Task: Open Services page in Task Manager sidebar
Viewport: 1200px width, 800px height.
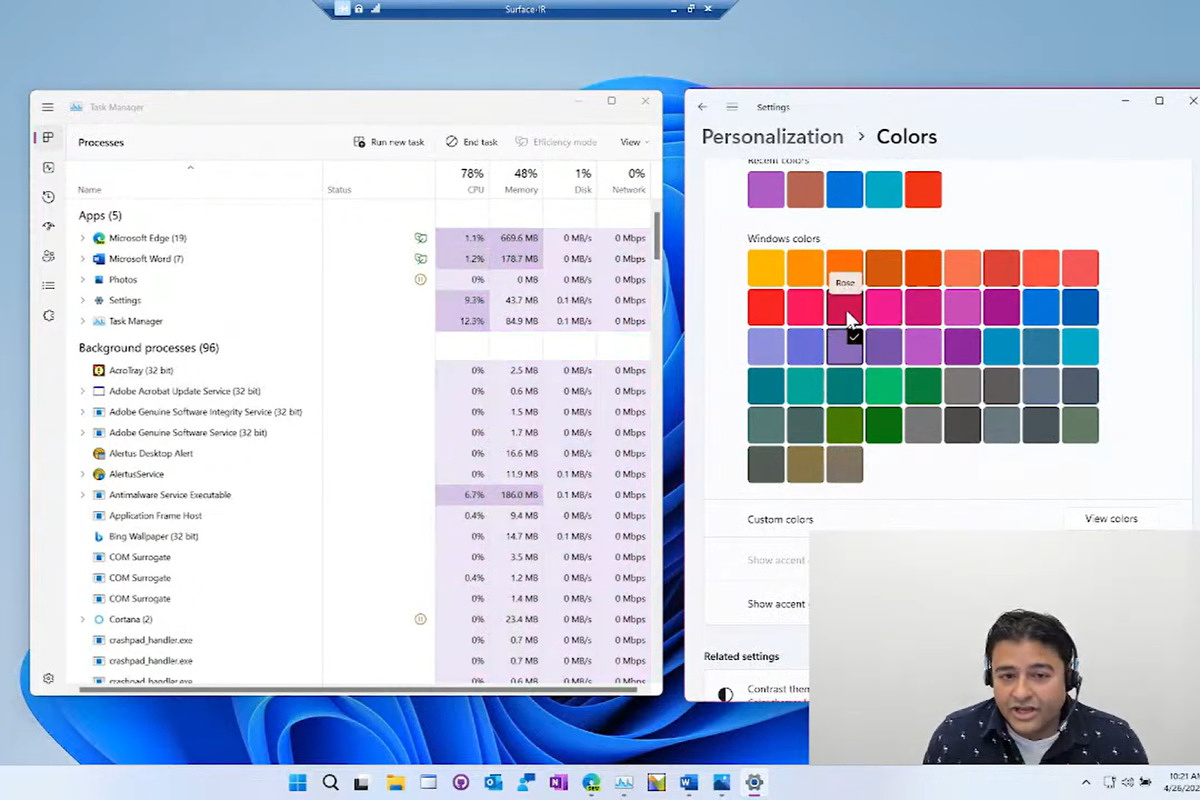Action: coord(48,316)
